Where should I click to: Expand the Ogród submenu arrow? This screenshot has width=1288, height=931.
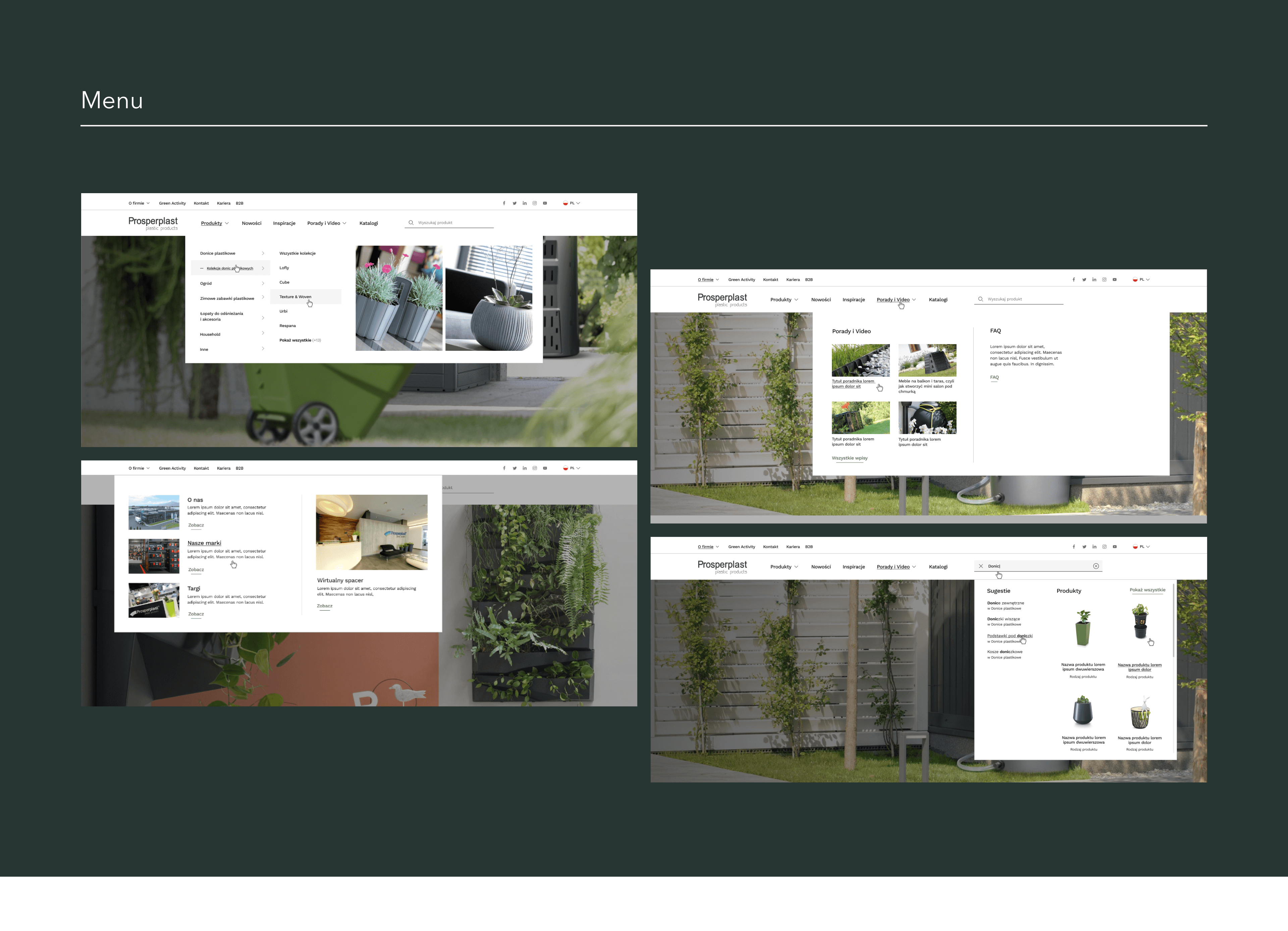pos(262,283)
